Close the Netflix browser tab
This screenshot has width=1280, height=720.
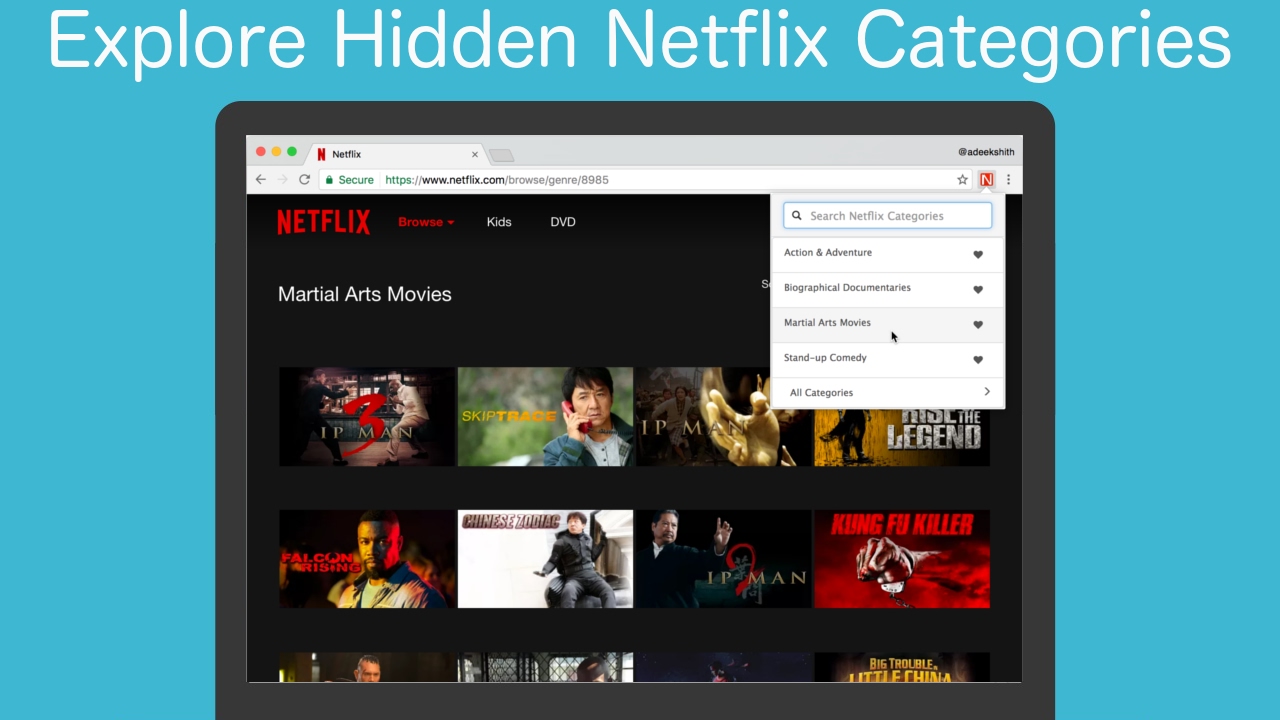coord(475,155)
